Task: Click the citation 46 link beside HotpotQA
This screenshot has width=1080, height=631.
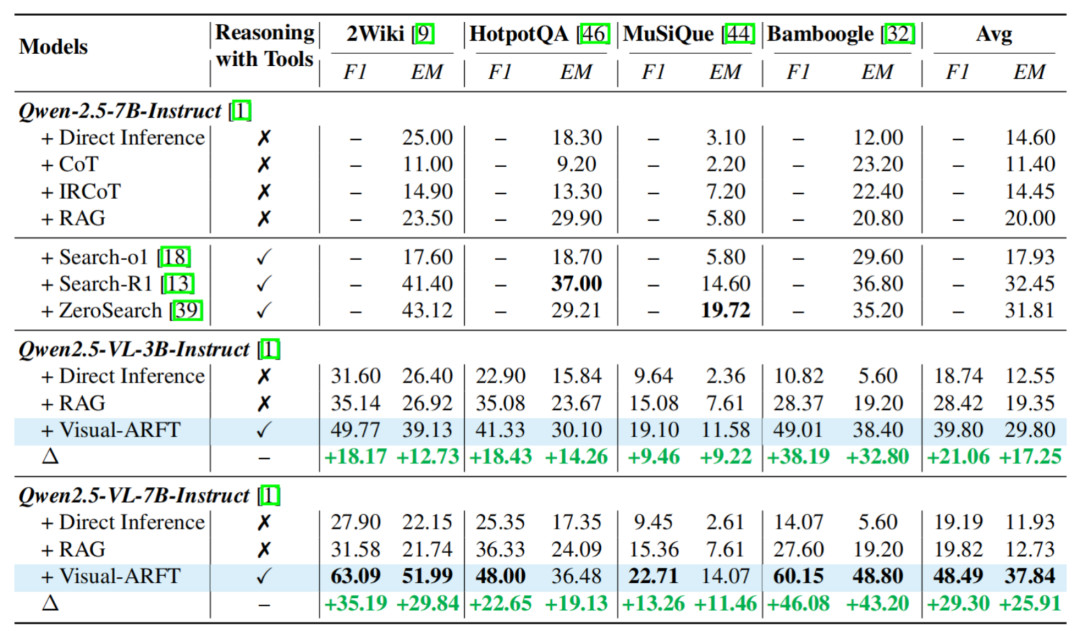Action: (x=591, y=34)
